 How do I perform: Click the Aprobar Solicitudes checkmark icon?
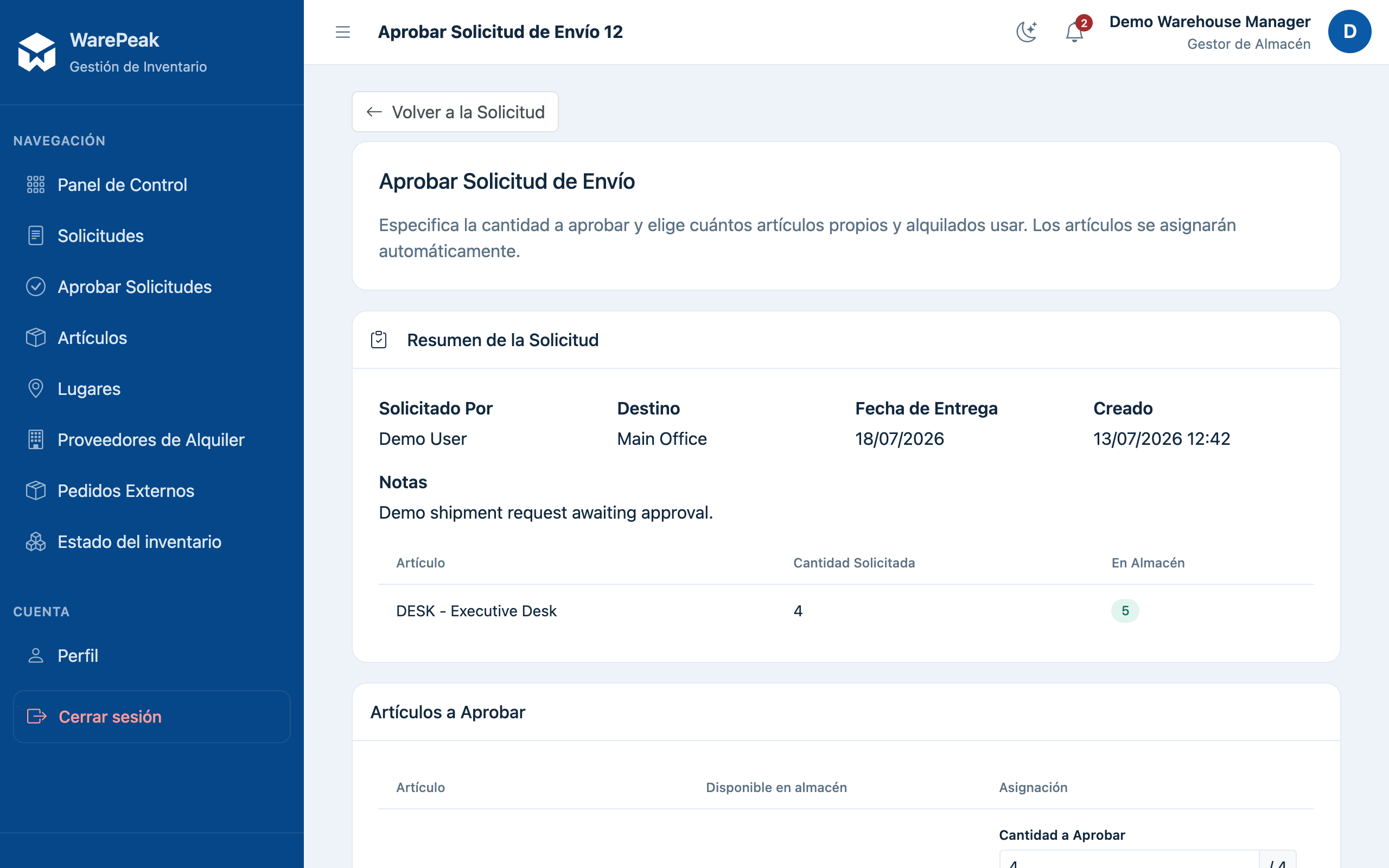pyautogui.click(x=36, y=286)
